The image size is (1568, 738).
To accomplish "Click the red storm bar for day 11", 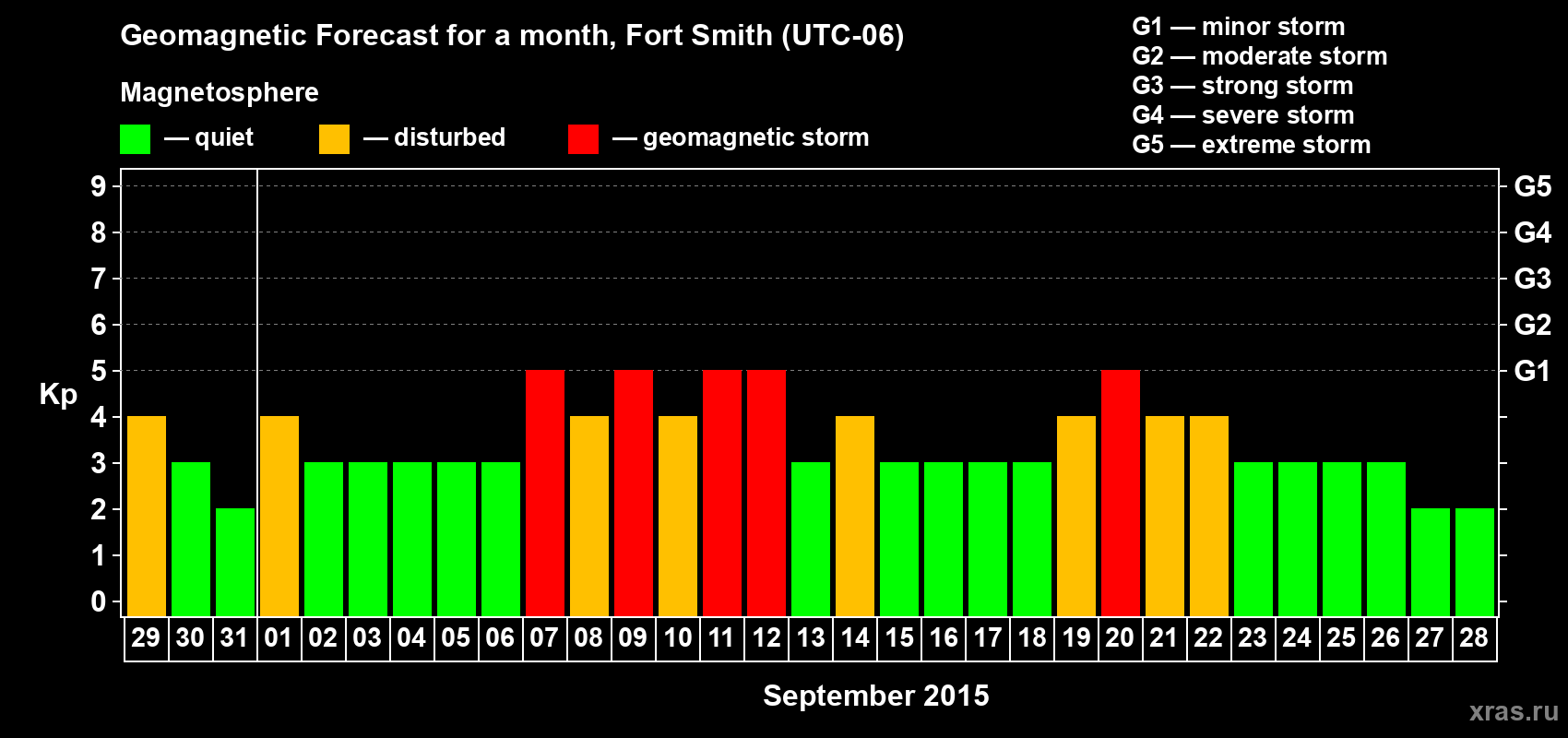I will click(x=722, y=494).
